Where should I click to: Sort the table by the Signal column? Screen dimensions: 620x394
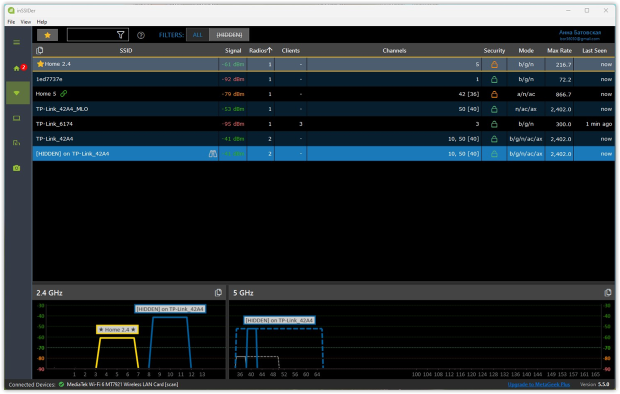pos(233,51)
